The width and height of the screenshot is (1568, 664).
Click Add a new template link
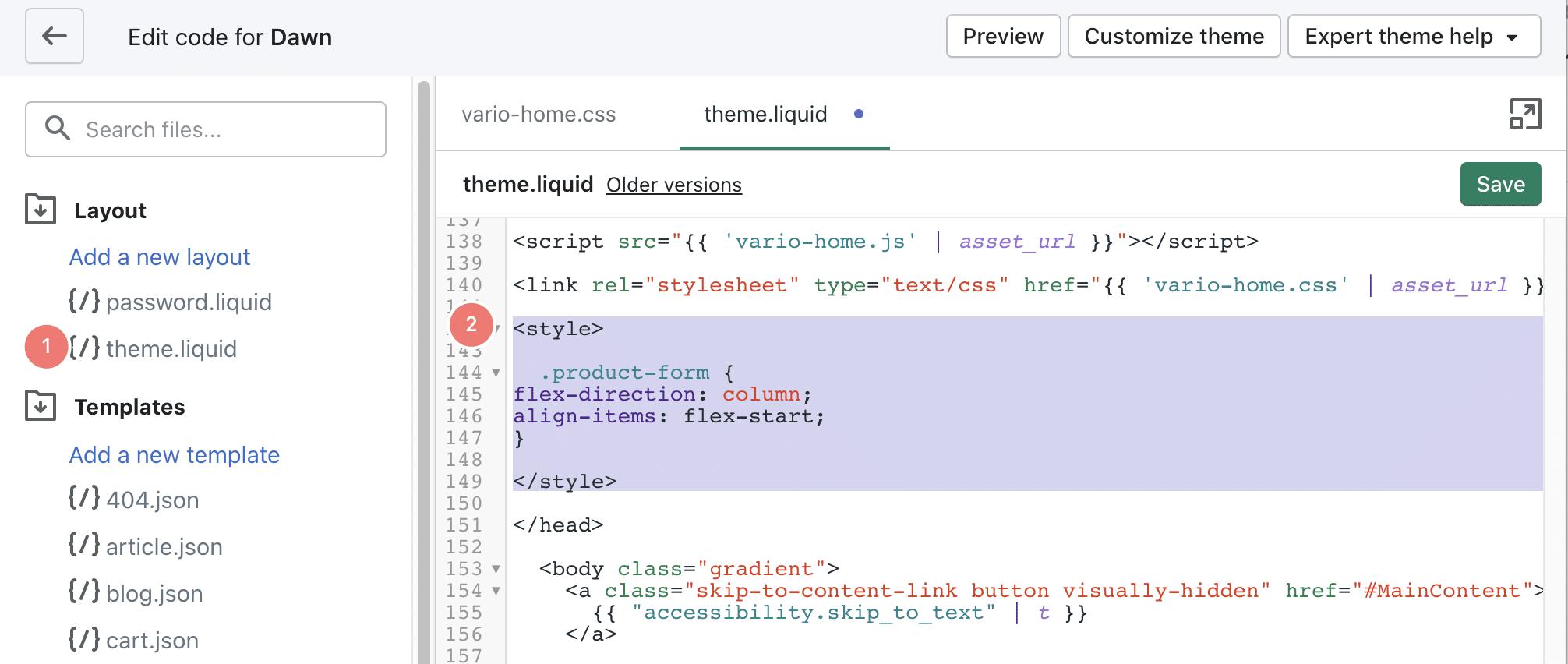[175, 454]
